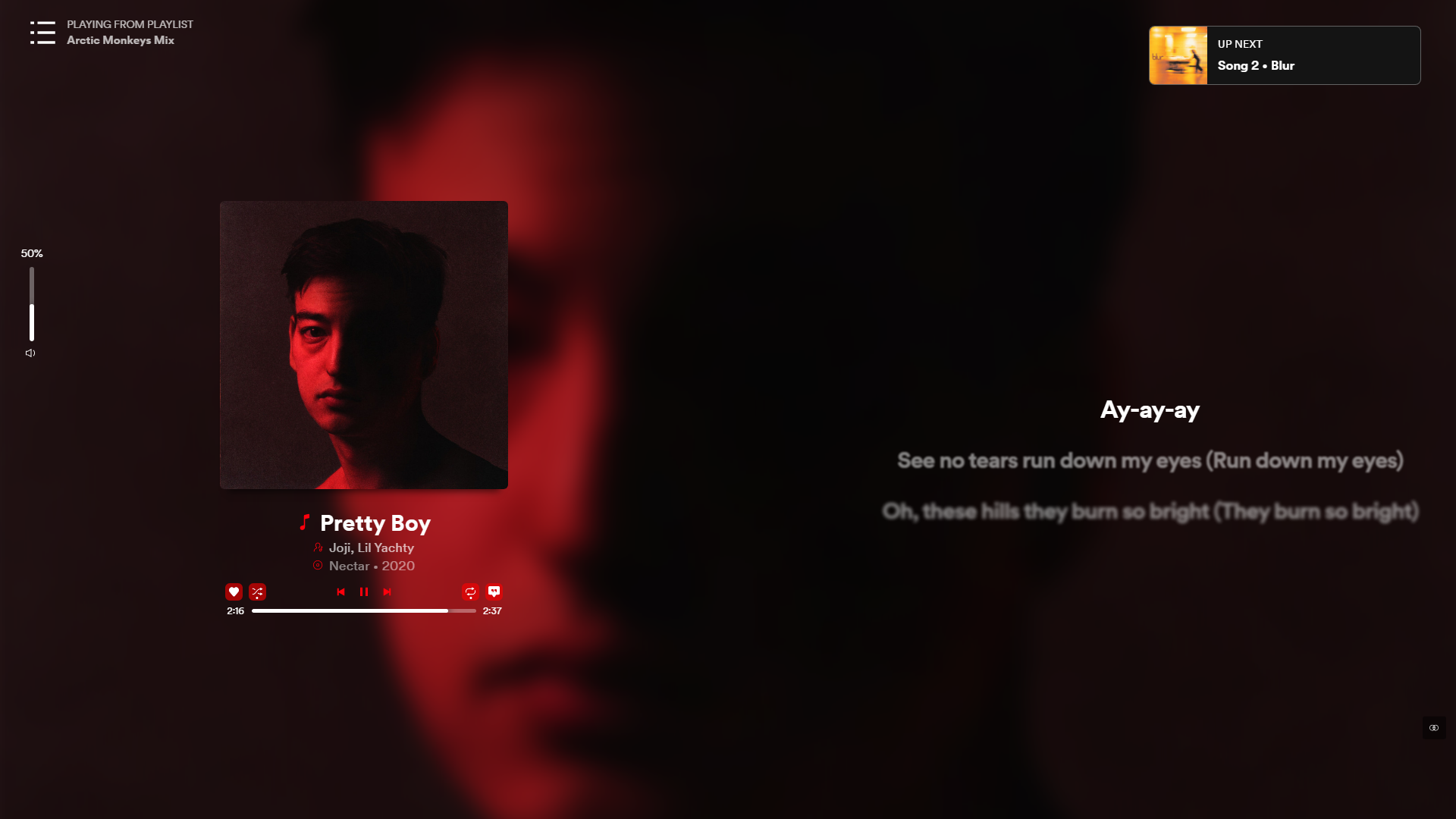Open the Up Next Song 2 card
1456x819 pixels.
[1285, 55]
